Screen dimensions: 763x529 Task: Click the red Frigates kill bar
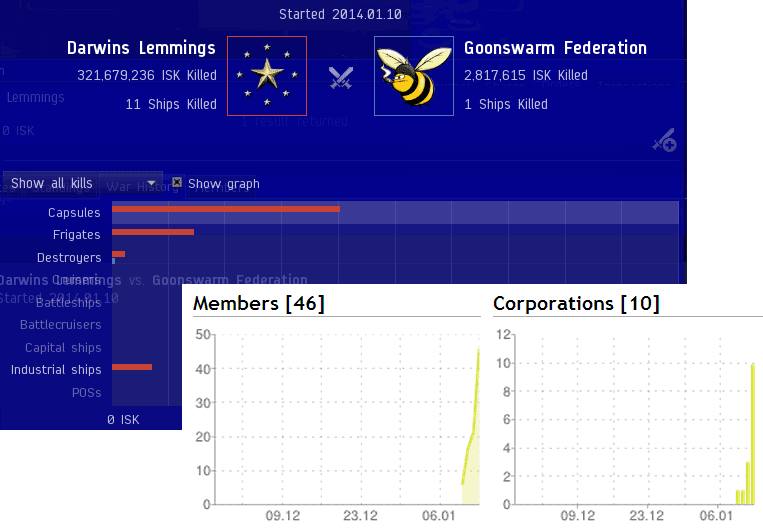[153, 232]
